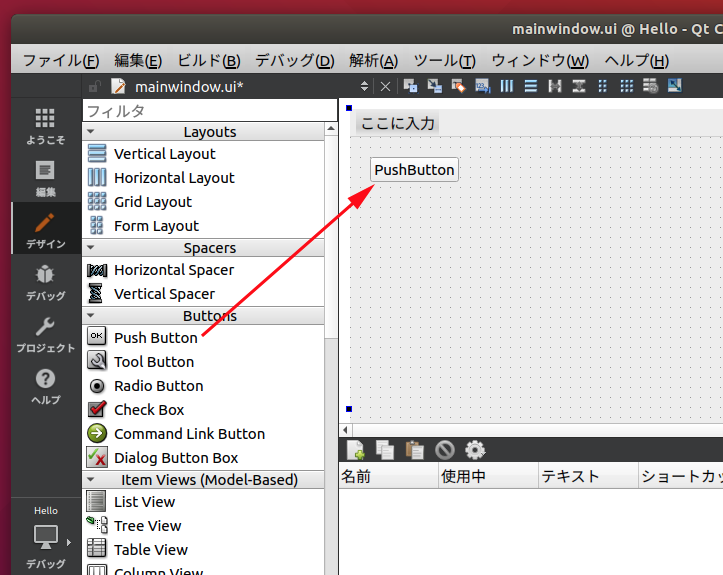Click the New action icon in action editor
Screen dimensions: 723x575
[x=356, y=450]
